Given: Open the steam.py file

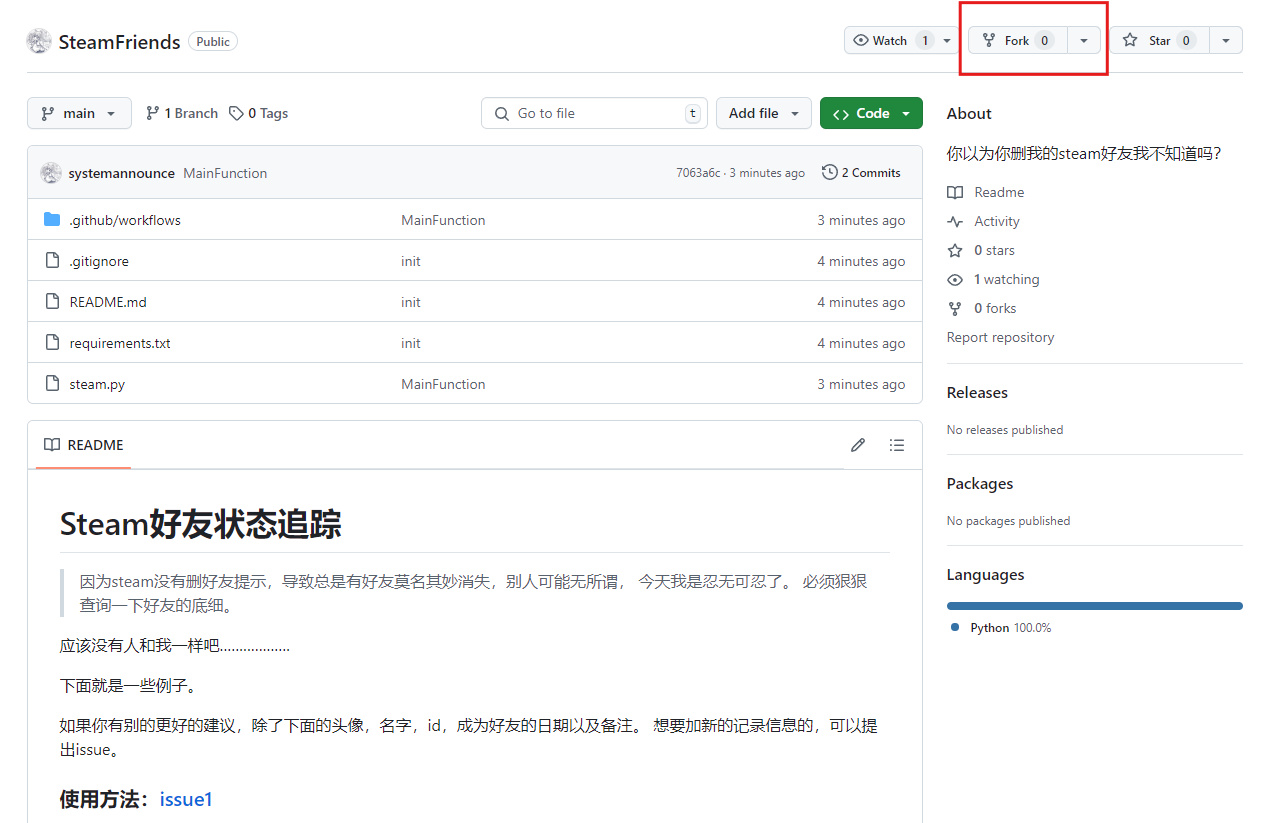Looking at the screenshot, I should click(97, 384).
